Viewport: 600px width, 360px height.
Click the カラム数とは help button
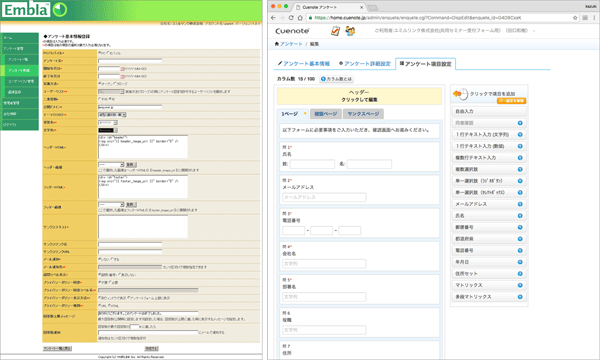[x=336, y=79]
